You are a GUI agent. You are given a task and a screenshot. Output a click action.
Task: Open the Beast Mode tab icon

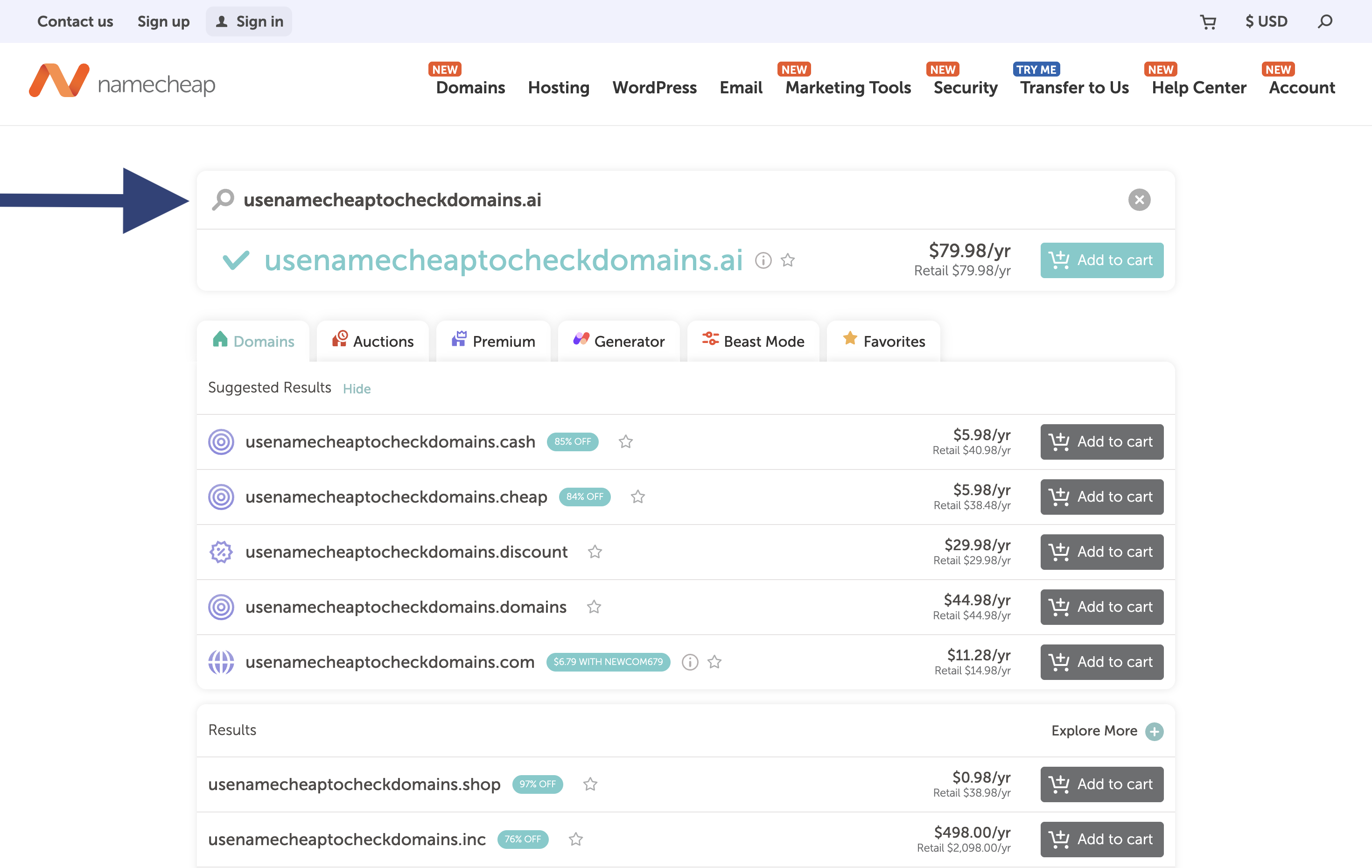[710, 340]
